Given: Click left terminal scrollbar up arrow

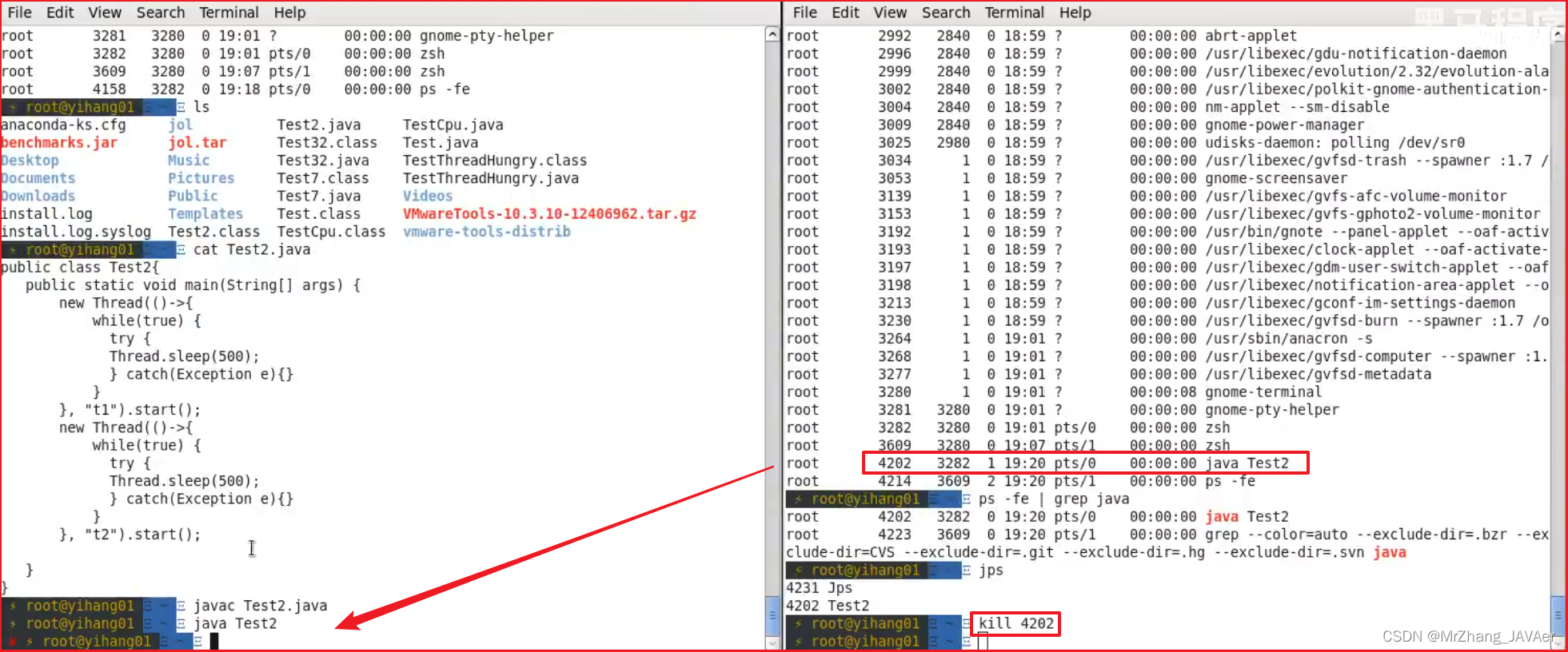Looking at the screenshot, I should click(x=772, y=34).
